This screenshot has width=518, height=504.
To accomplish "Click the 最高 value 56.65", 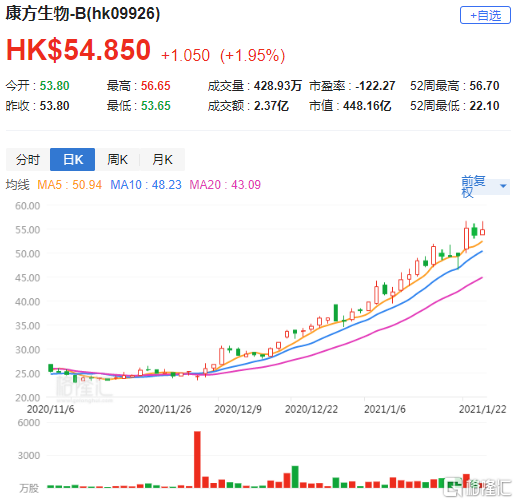I will [155, 86].
